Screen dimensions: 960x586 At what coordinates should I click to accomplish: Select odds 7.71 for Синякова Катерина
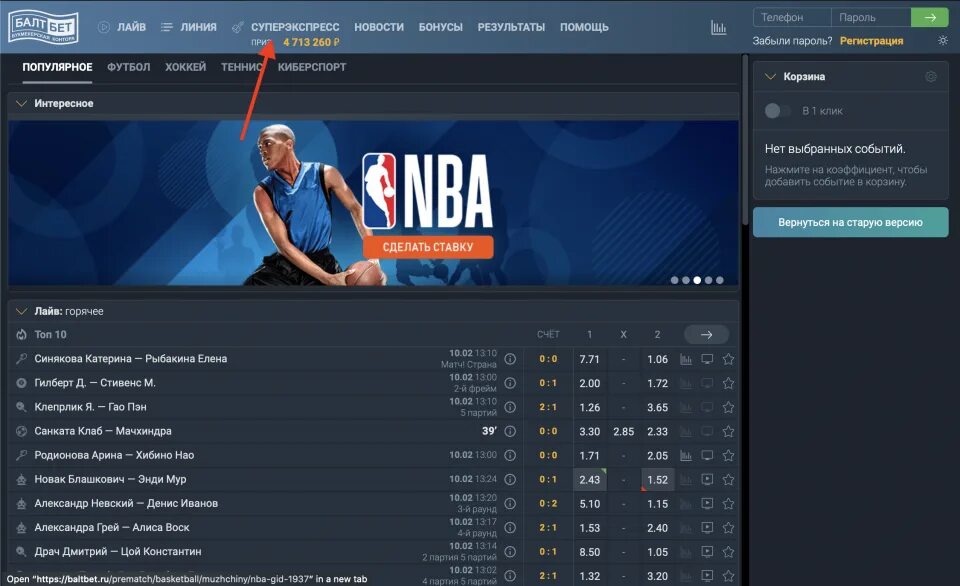pos(590,359)
